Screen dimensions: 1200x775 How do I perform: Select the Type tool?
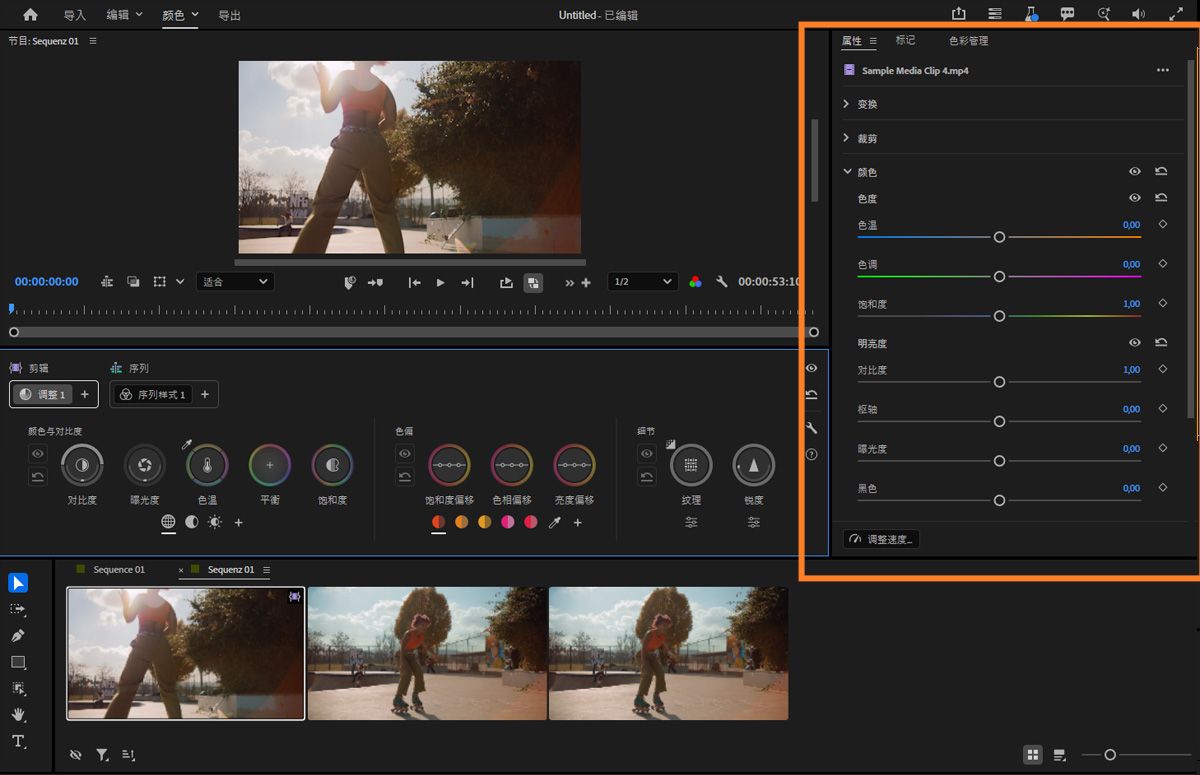point(18,741)
